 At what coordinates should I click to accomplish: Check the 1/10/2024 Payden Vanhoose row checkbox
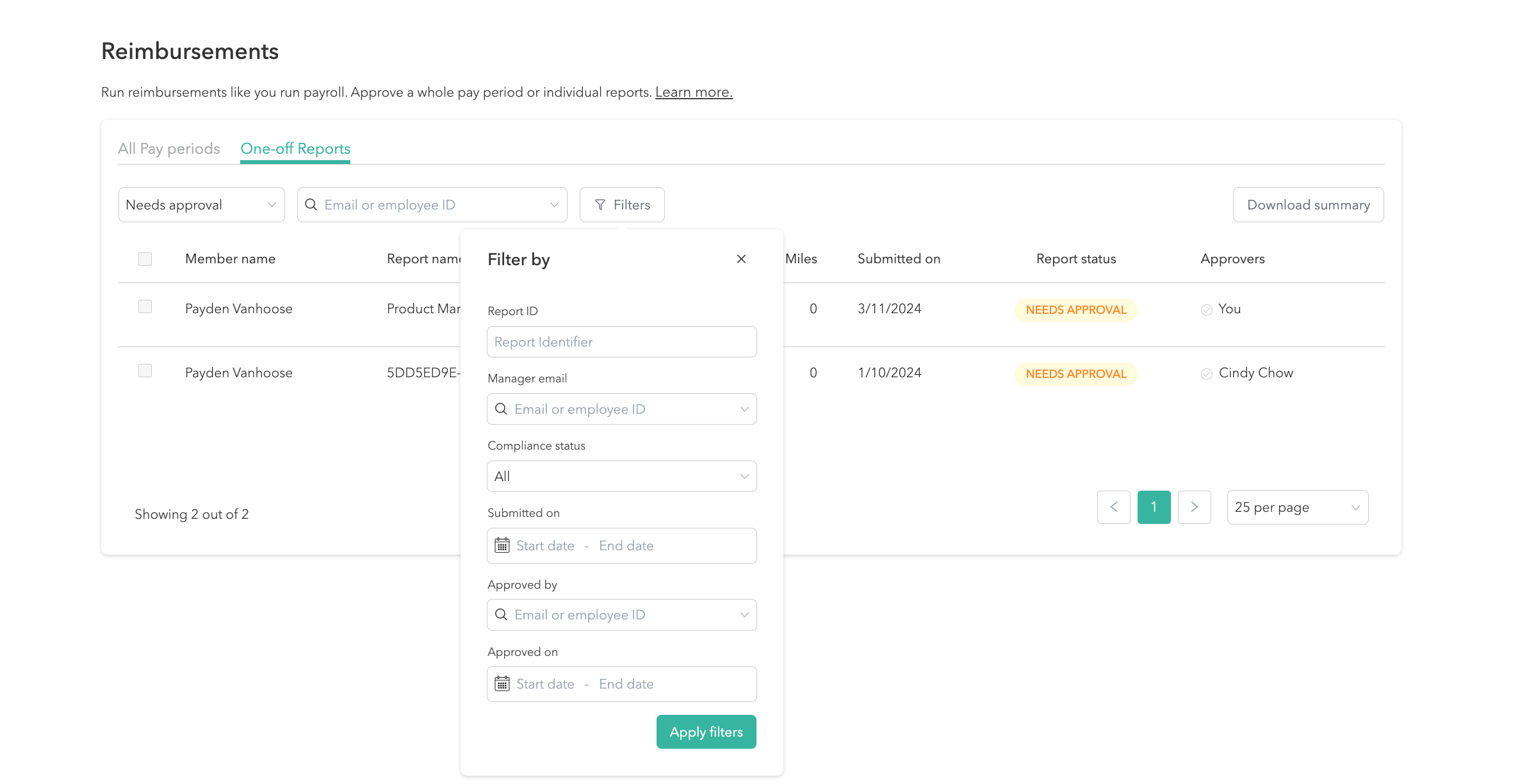(145, 371)
